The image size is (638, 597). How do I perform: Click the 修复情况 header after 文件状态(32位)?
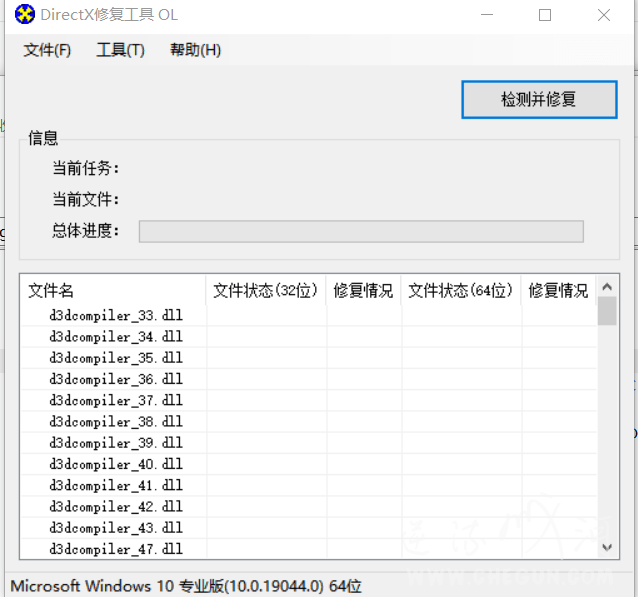[x=363, y=290]
